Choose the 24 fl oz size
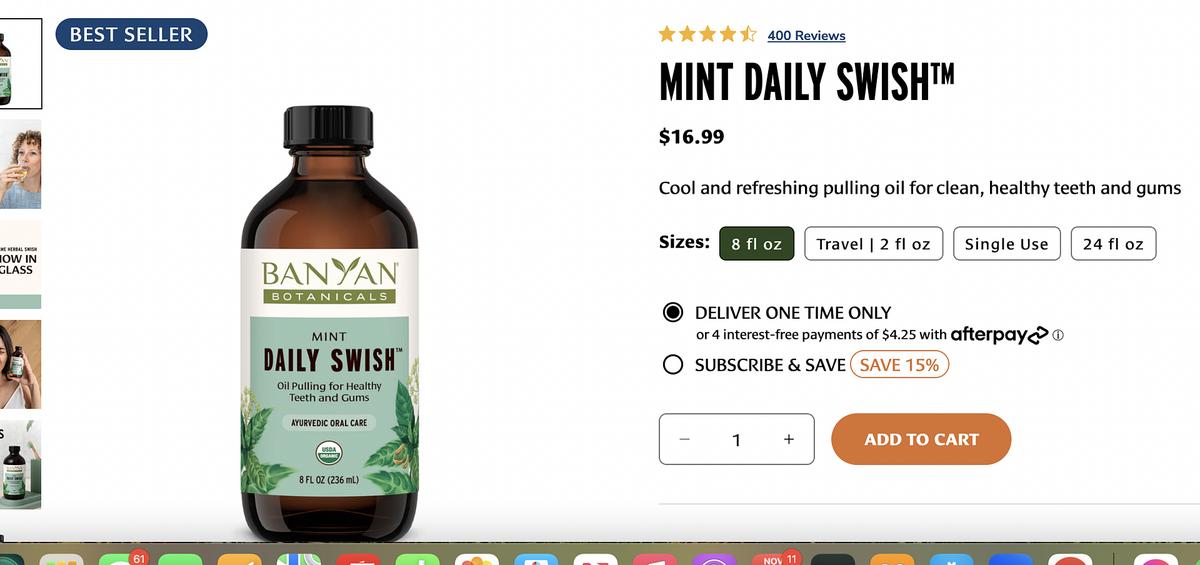The width and height of the screenshot is (1200, 565). pyautogui.click(x=1113, y=244)
